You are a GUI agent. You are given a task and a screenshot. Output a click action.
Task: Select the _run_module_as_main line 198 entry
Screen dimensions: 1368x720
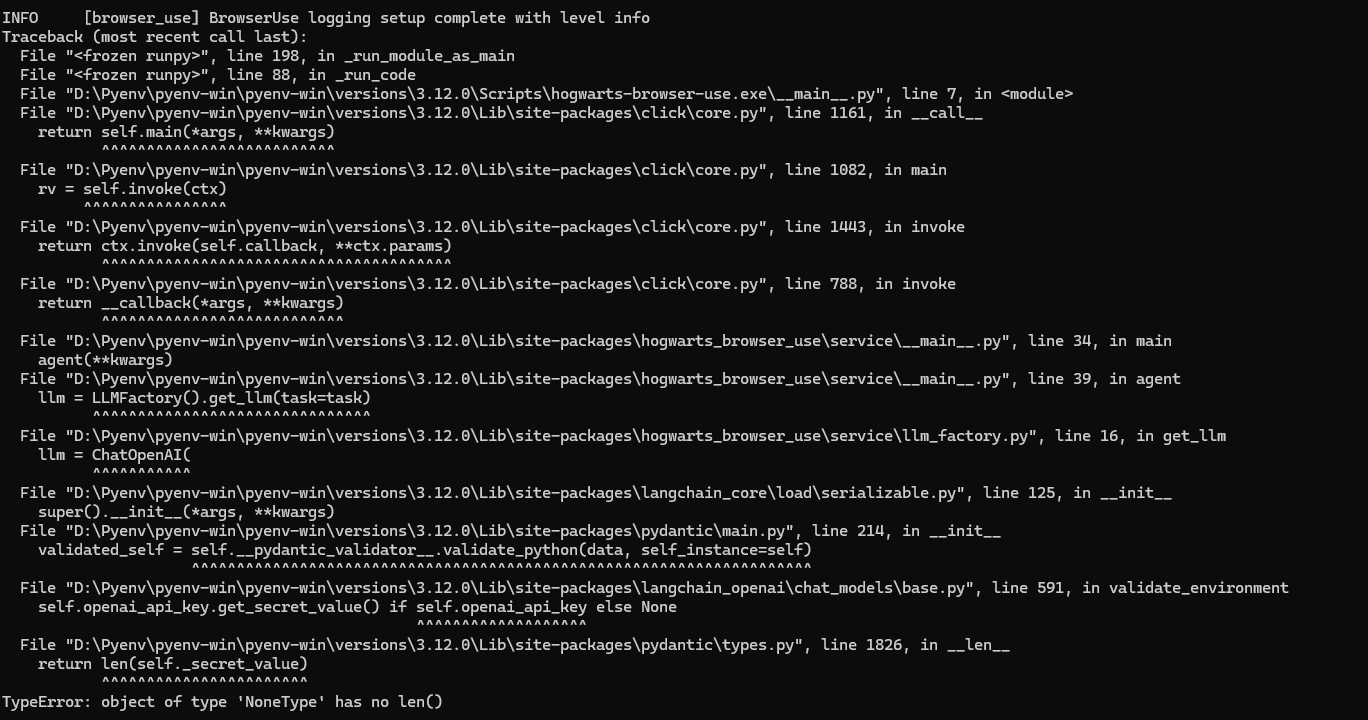point(267,56)
